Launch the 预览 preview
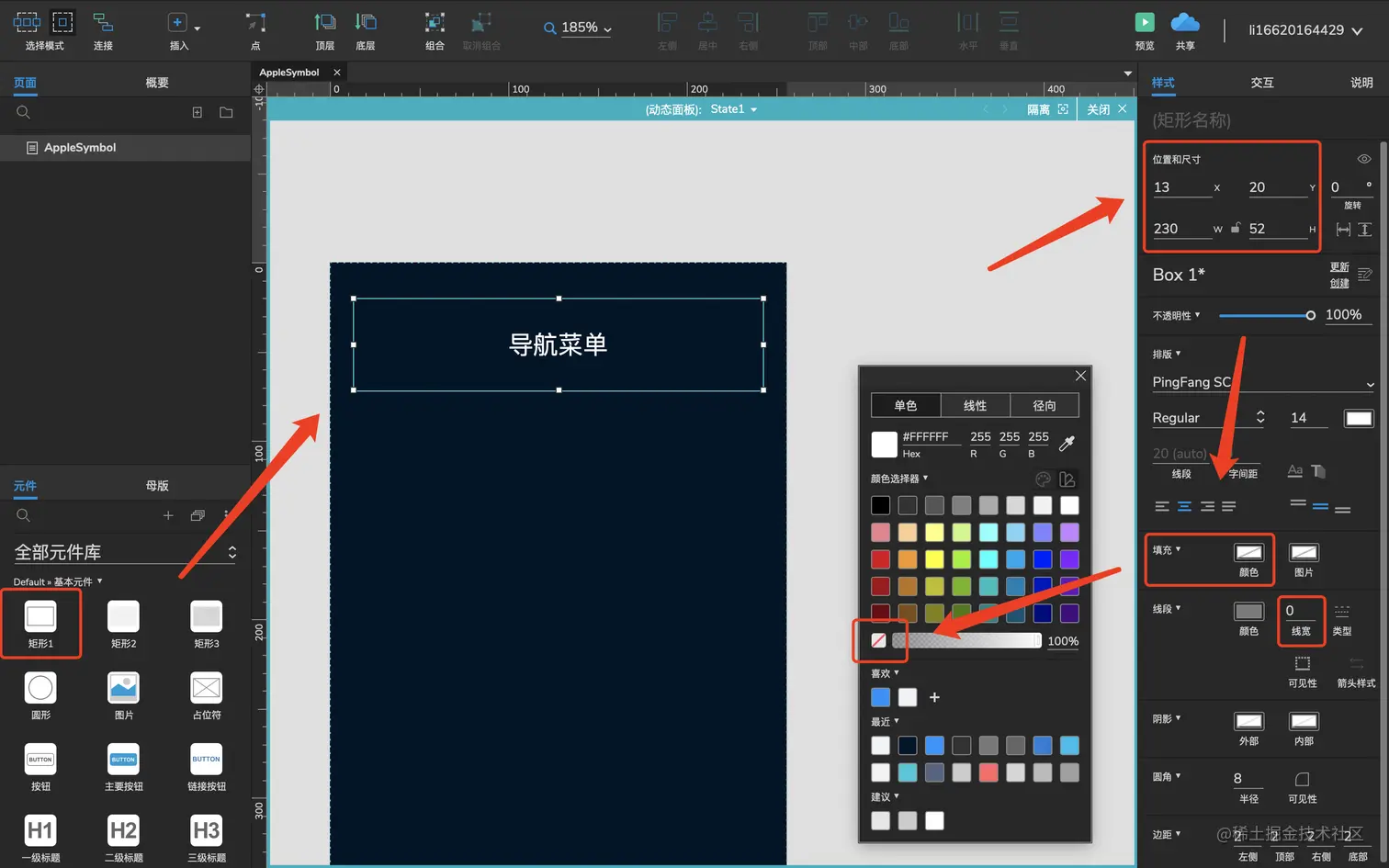The height and width of the screenshot is (868, 1389). pyautogui.click(x=1145, y=30)
